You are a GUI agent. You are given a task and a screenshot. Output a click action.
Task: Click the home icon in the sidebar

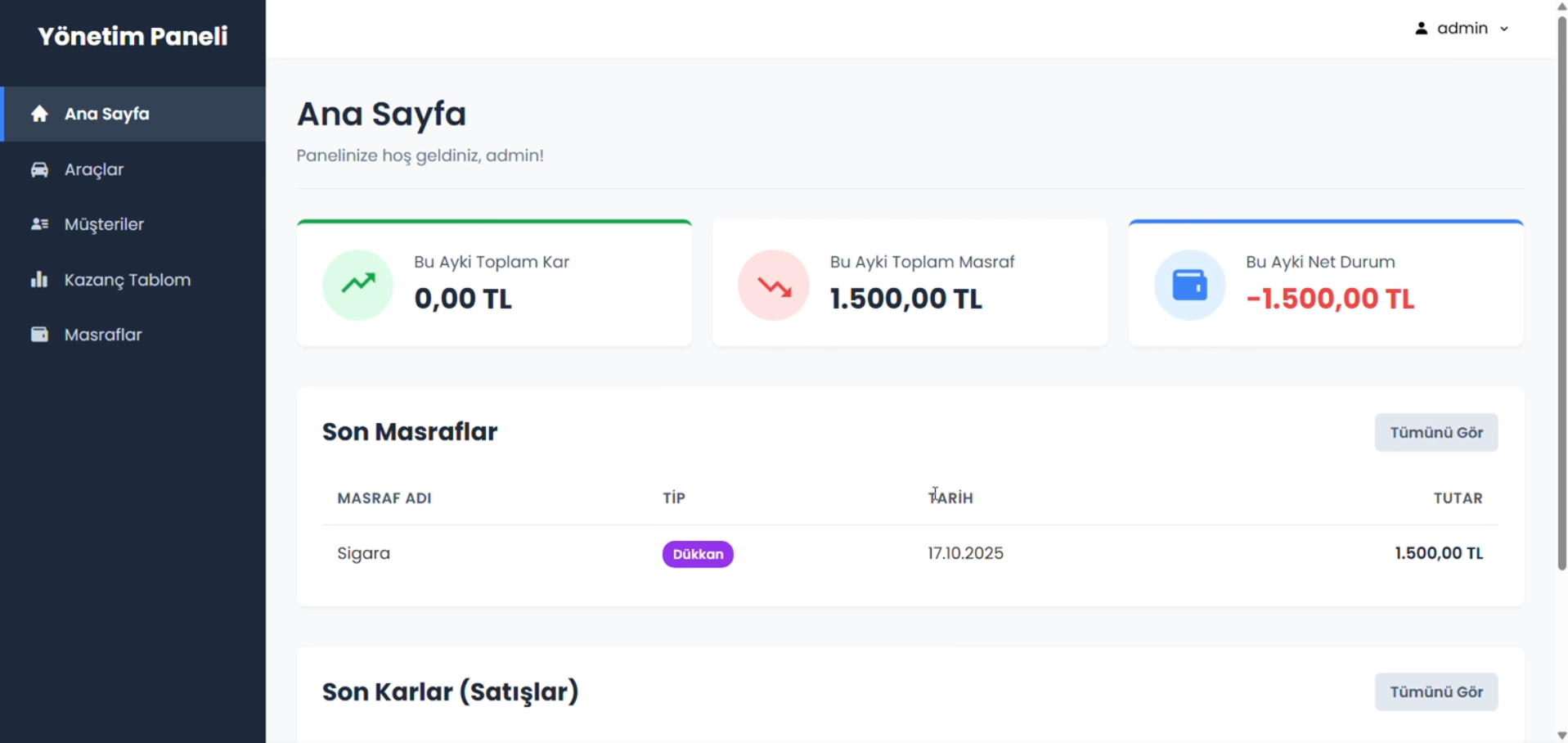coord(39,114)
